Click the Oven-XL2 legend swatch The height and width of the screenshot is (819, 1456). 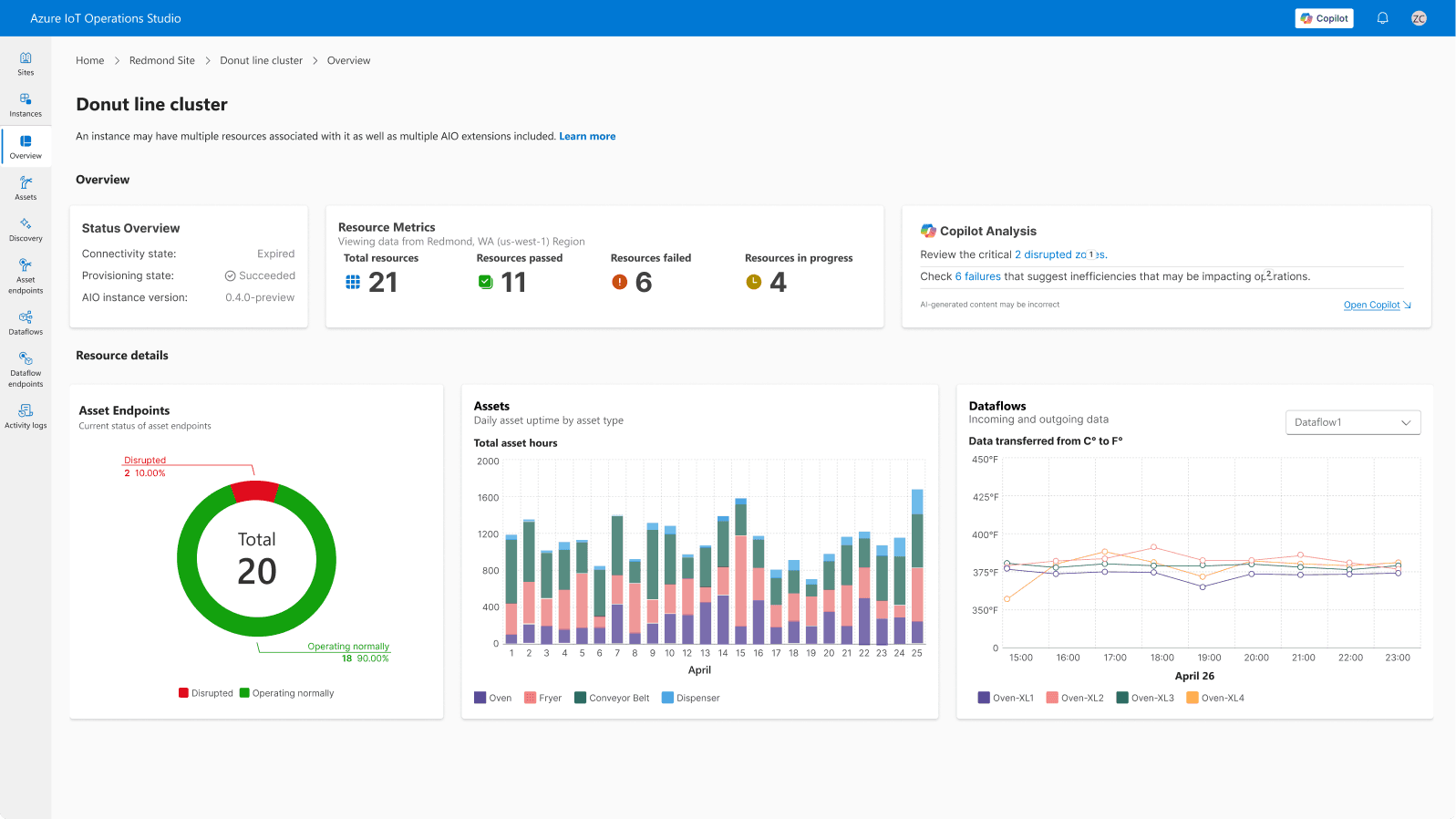[1052, 698]
